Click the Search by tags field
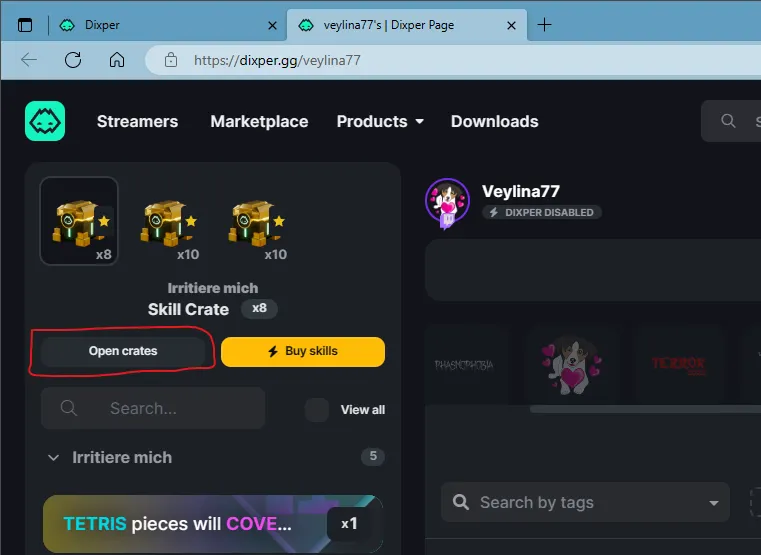The width and height of the screenshot is (761, 555). point(585,502)
